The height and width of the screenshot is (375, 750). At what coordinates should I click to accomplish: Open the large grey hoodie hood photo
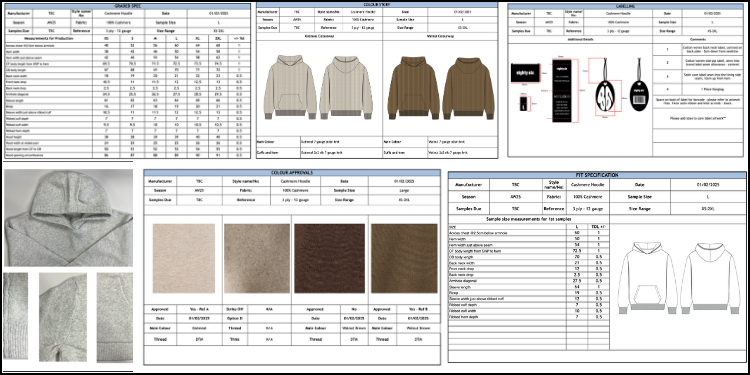[68, 218]
